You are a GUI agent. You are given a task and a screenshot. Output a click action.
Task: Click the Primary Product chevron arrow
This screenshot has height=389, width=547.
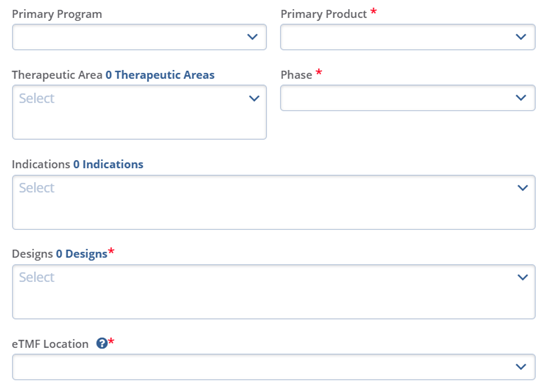(521, 37)
